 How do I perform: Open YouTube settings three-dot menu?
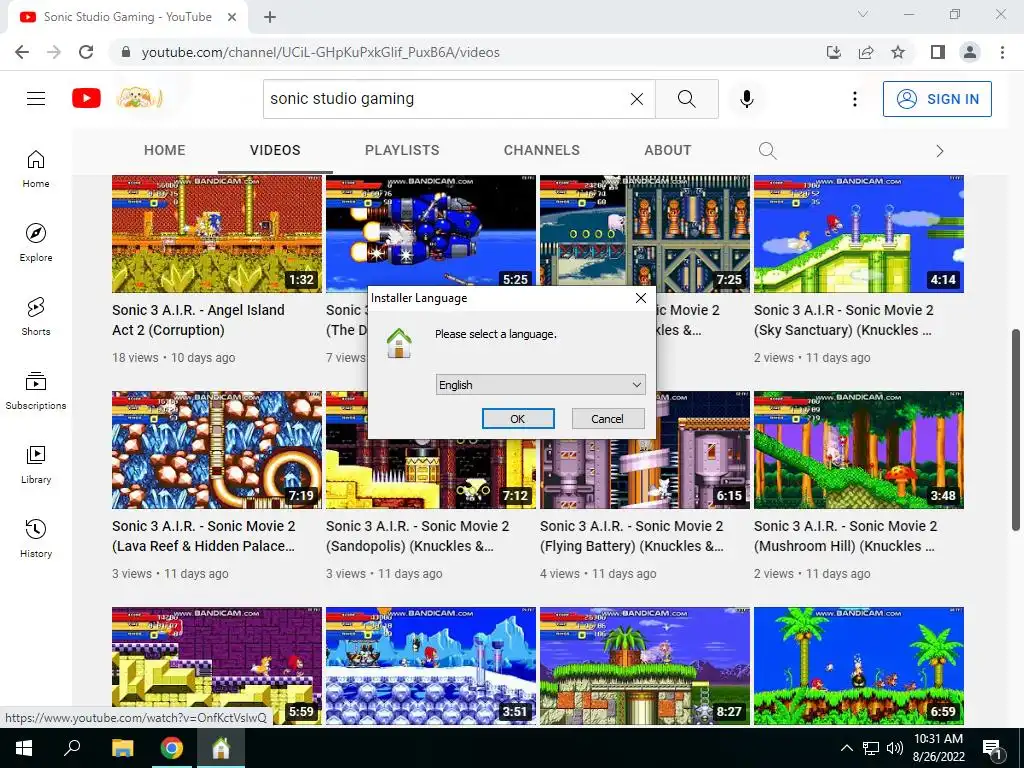pyautogui.click(x=854, y=99)
